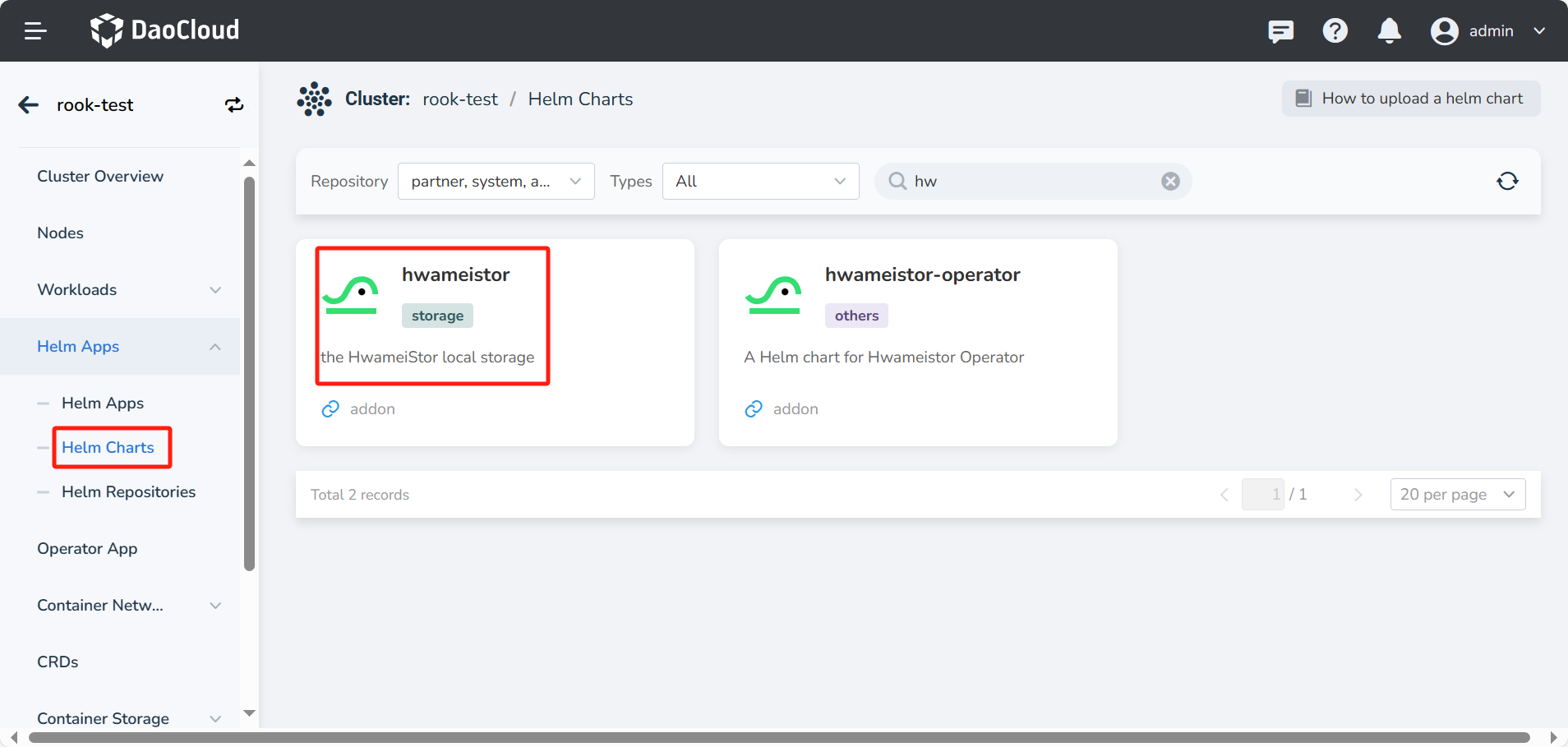1568x747 pixels.
Task: Click the search input field
Action: click(x=1031, y=182)
